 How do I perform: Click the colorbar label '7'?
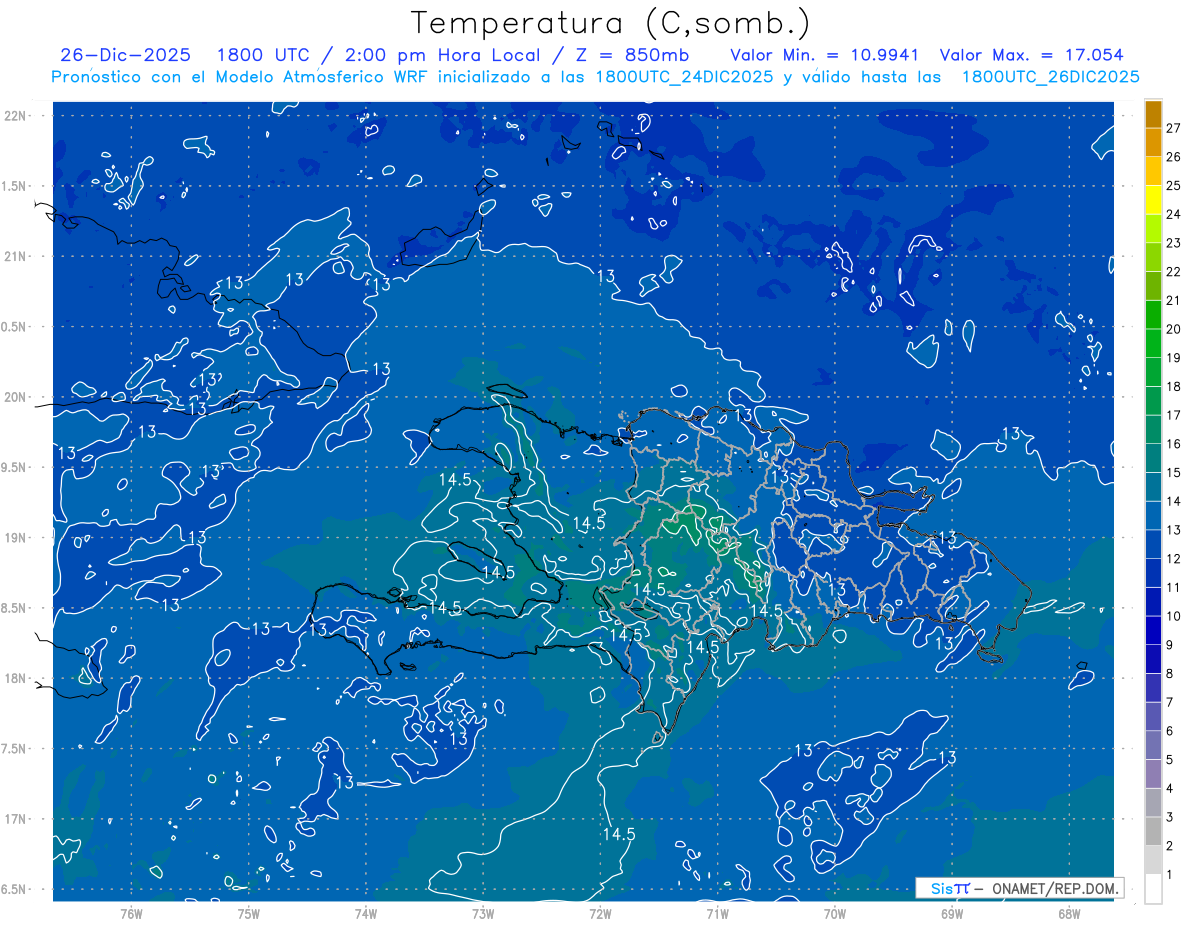pos(1170,702)
